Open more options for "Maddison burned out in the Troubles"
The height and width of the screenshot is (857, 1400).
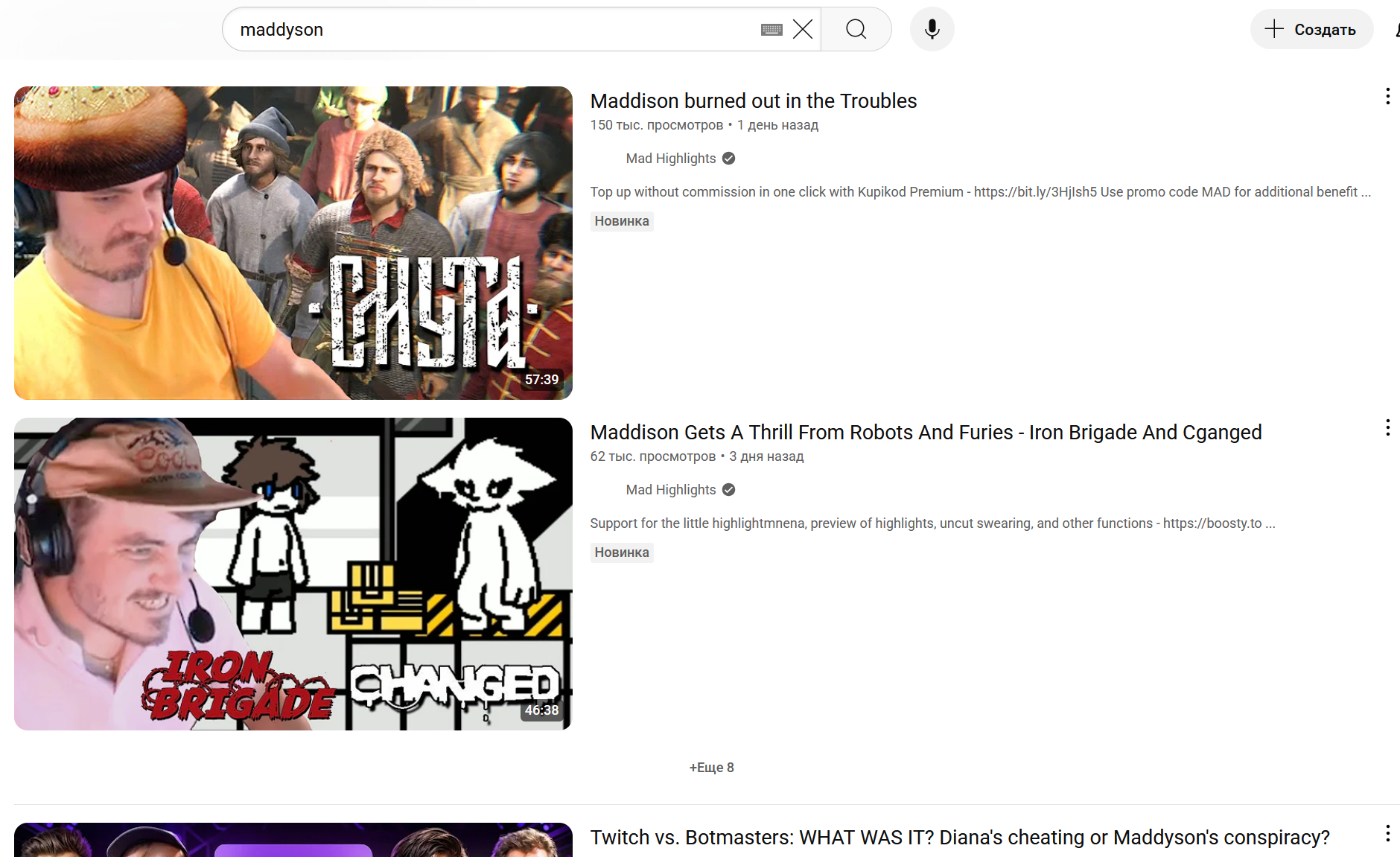tap(1387, 96)
